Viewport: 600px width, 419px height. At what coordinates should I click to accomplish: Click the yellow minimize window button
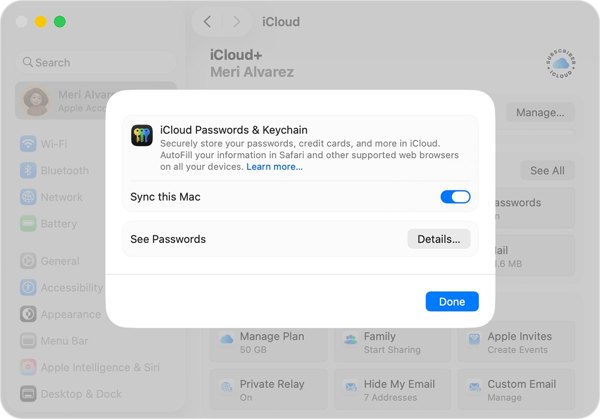(41, 22)
